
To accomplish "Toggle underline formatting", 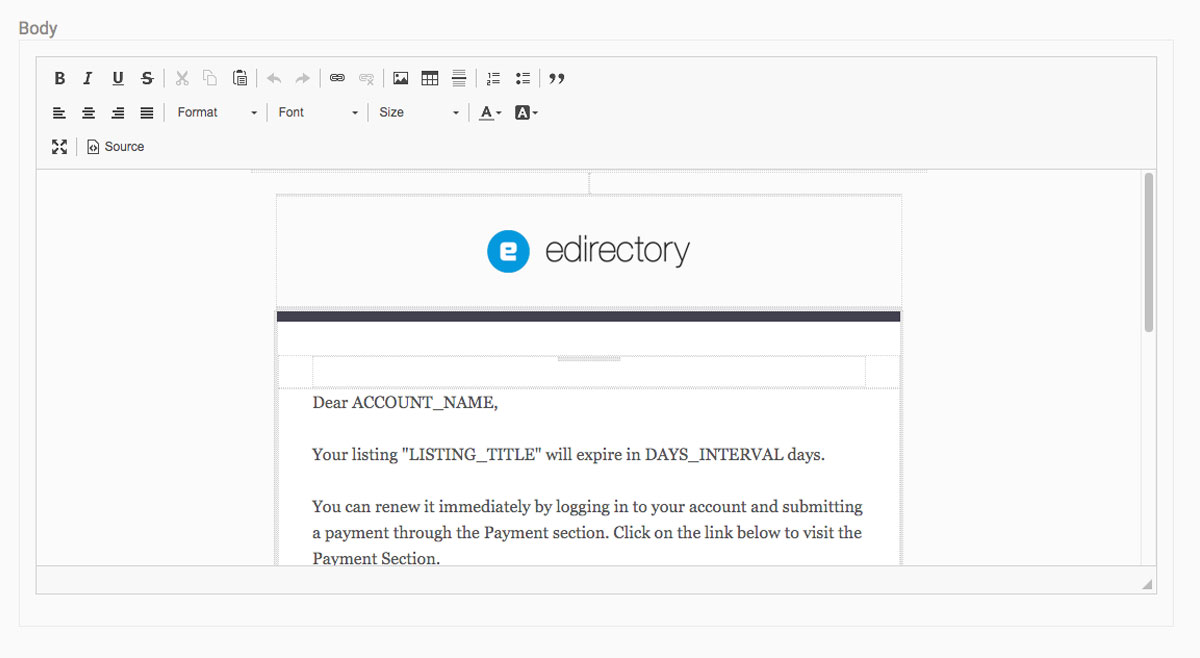I will click(118, 78).
